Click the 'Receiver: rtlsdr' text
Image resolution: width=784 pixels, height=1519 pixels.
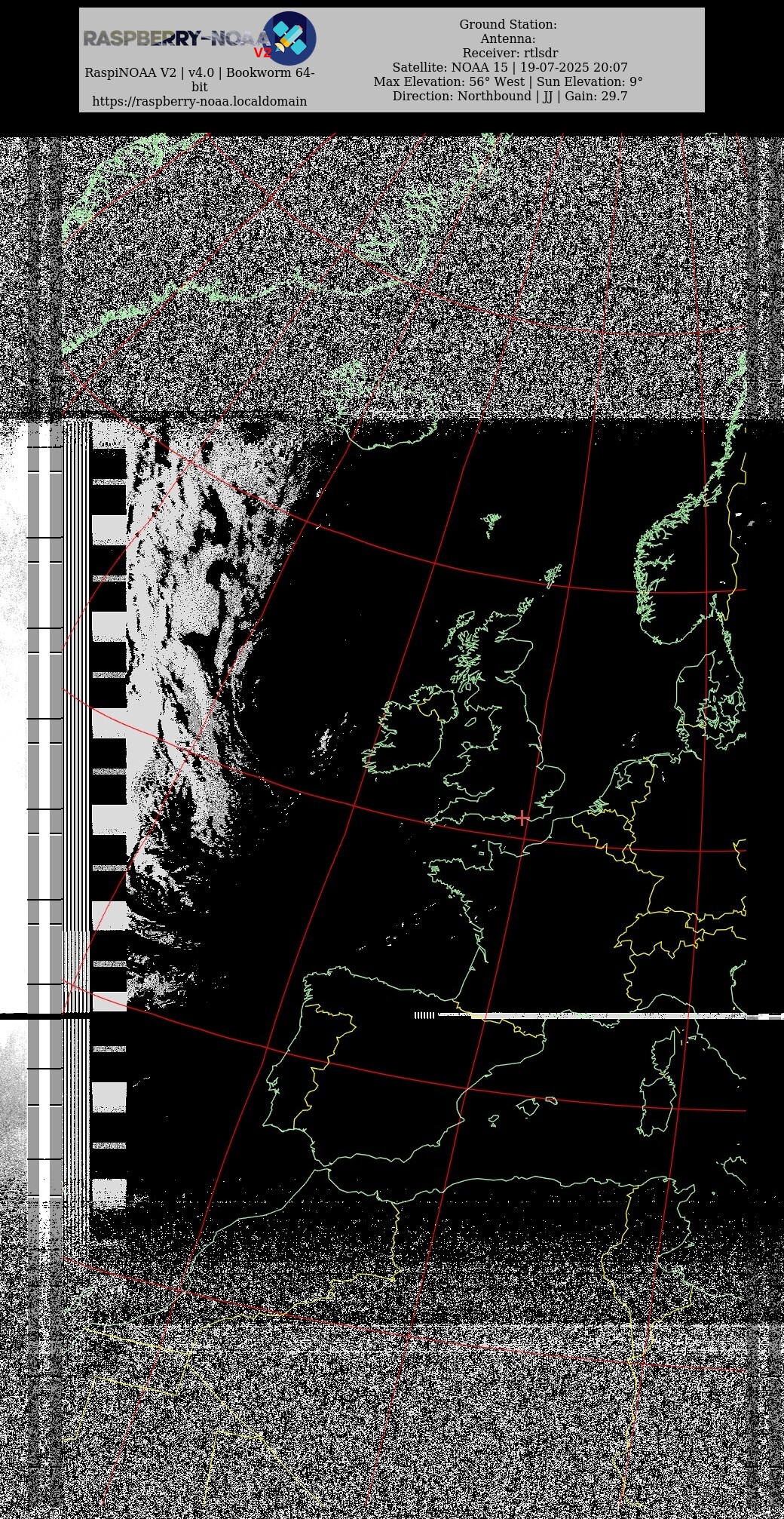coord(510,53)
